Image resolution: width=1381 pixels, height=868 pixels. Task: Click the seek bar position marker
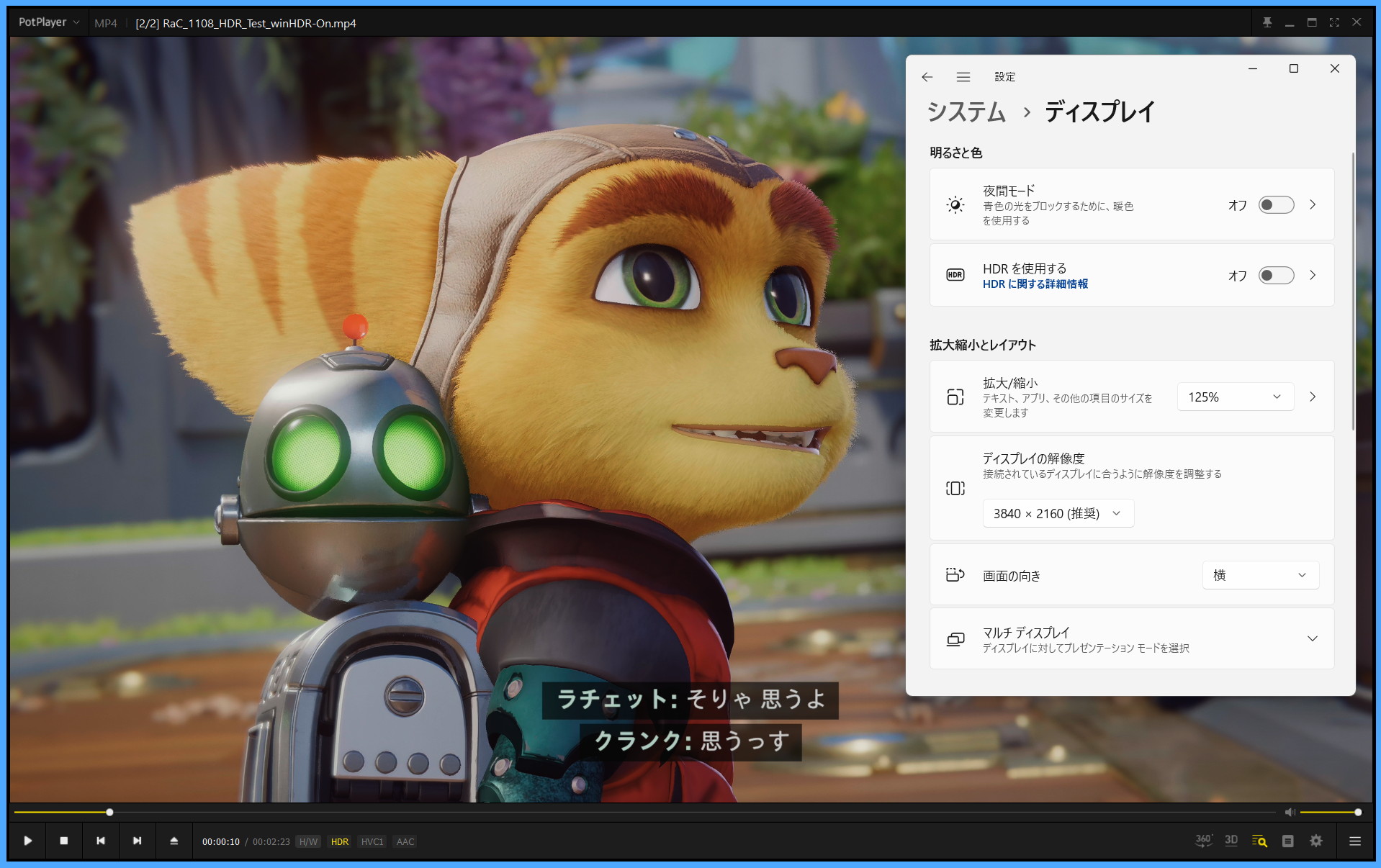pos(109,812)
